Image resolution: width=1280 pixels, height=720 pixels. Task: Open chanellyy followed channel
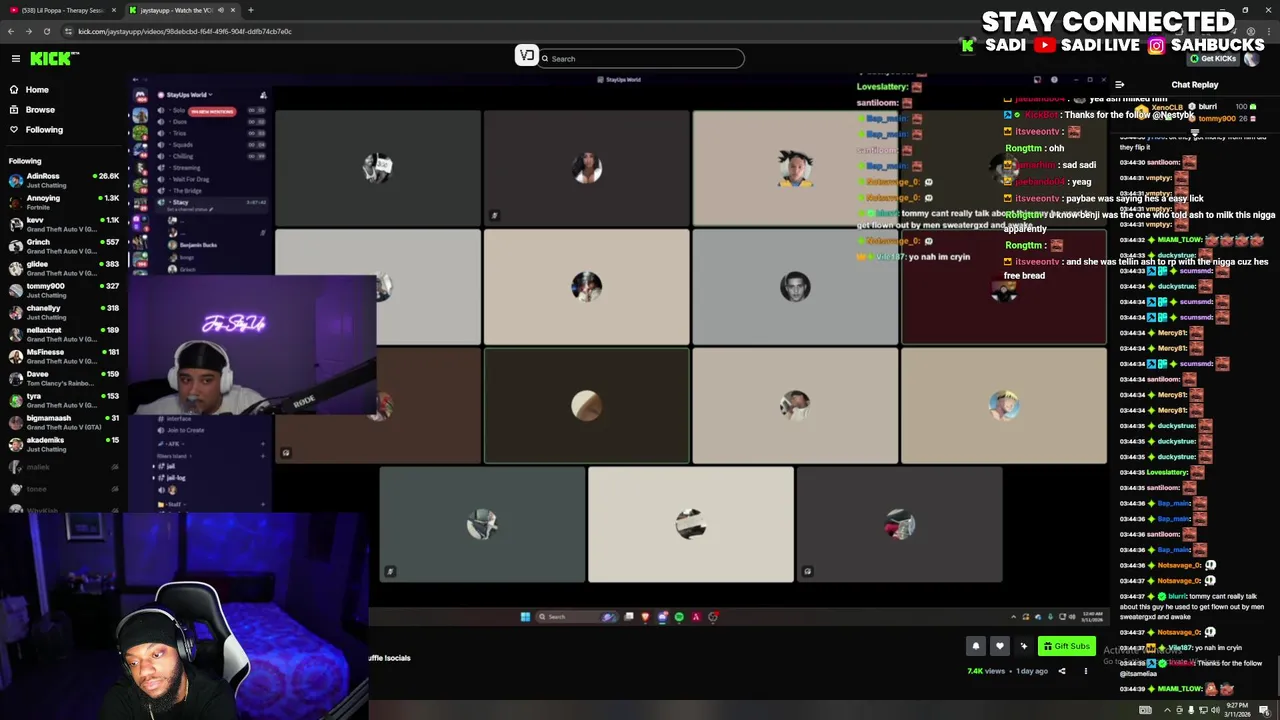click(x=63, y=312)
